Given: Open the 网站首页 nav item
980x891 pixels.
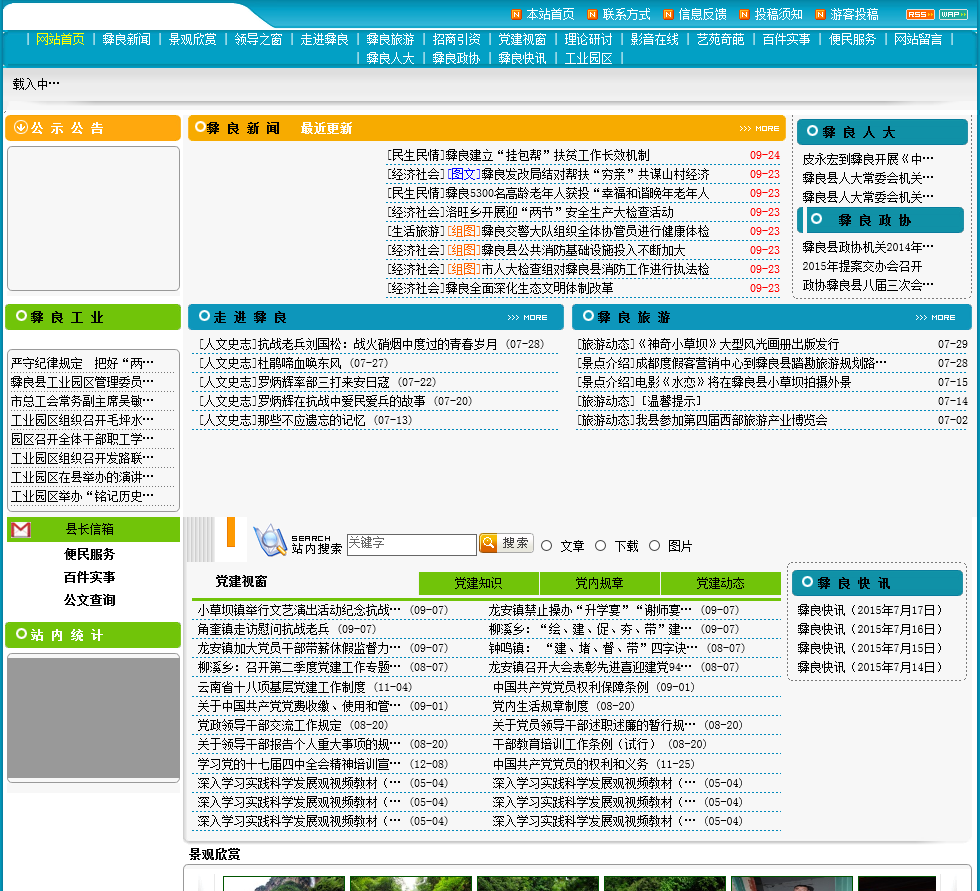Looking at the screenshot, I should tap(60, 39).
